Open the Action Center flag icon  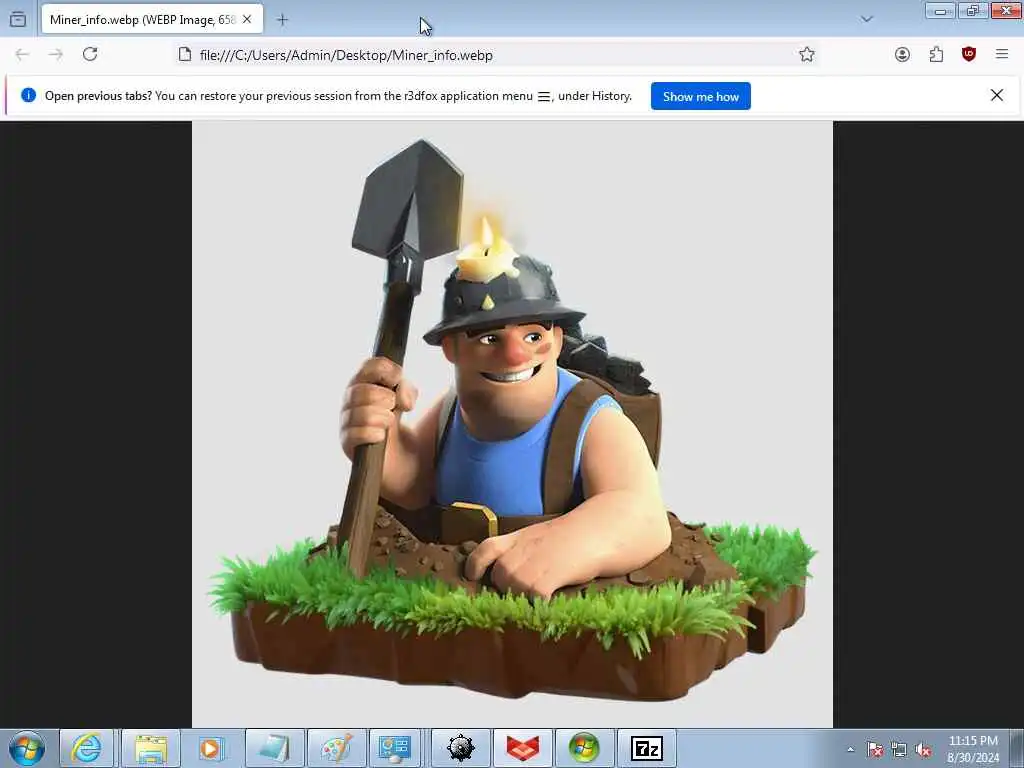(x=874, y=749)
